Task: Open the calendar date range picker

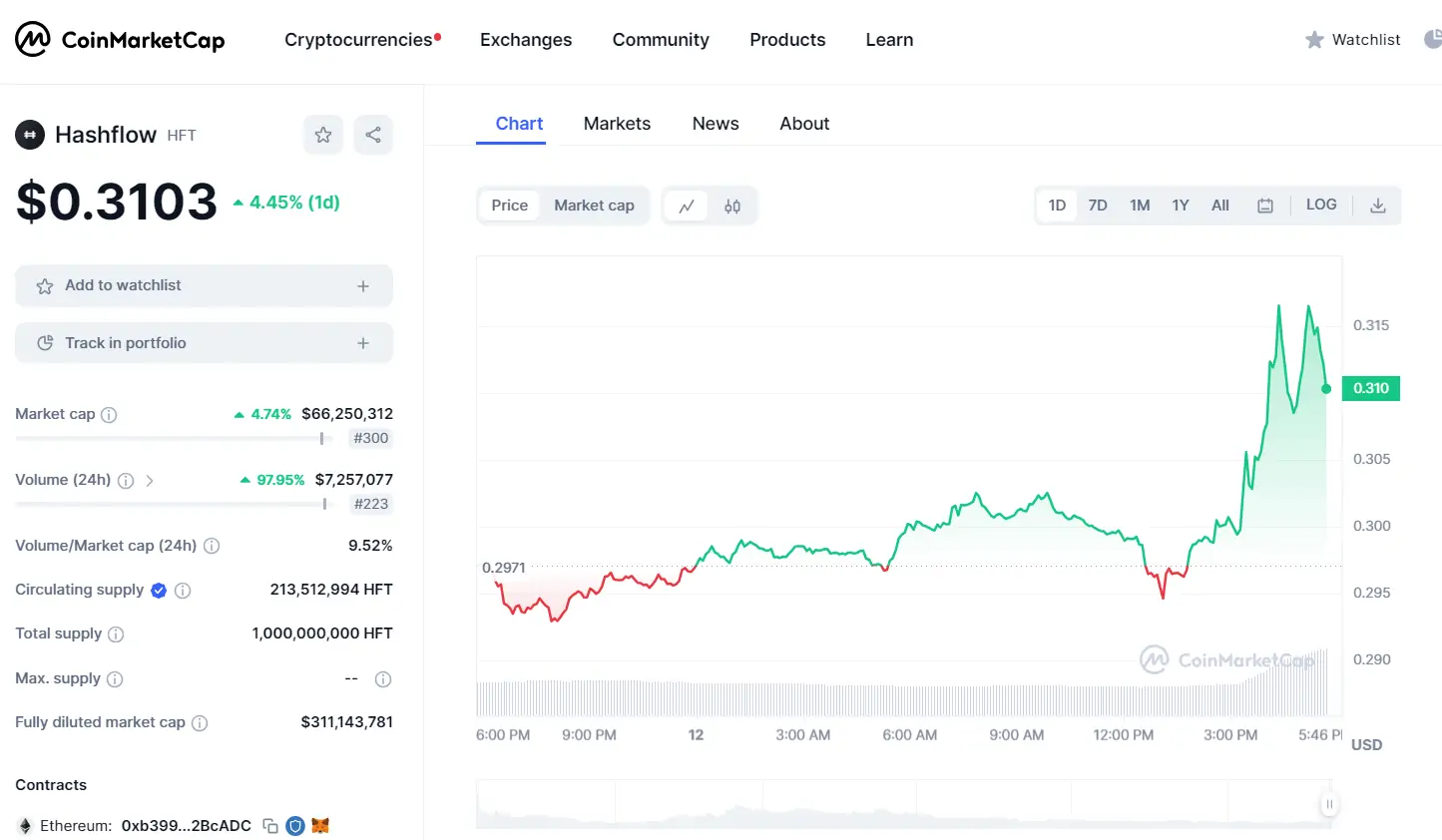Action: 1265,206
